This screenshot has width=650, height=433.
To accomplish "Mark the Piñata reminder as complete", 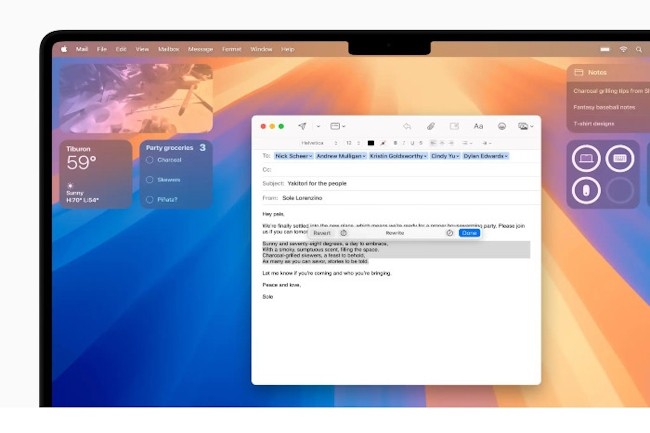I will (x=150, y=199).
